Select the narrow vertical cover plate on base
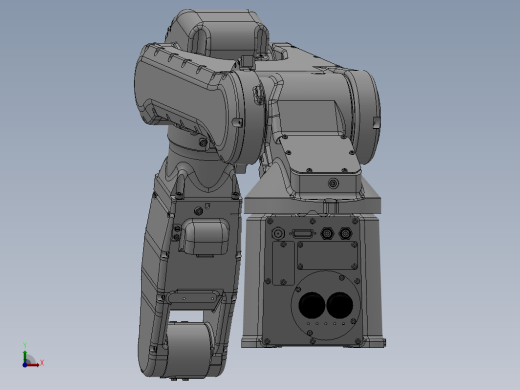The height and width of the screenshot is (390, 520). 283,263
